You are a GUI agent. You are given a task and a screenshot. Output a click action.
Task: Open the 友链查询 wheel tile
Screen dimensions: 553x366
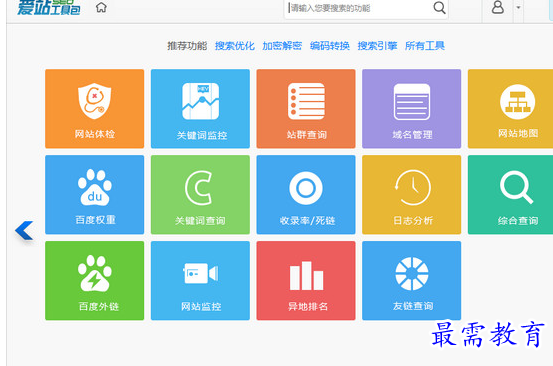[x=412, y=281]
